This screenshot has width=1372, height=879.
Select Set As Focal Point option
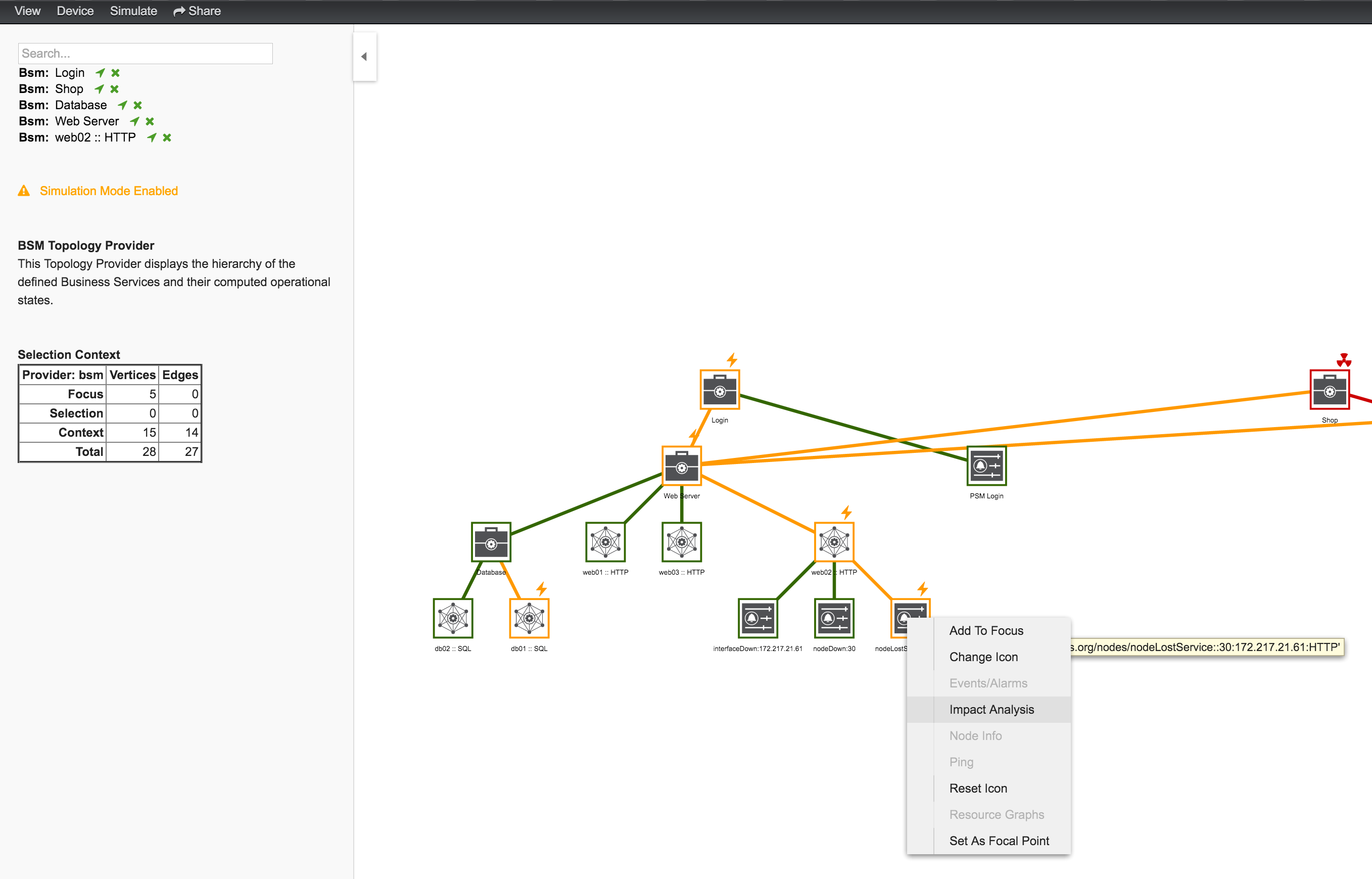pyautogui.click(x=999, y=841)
